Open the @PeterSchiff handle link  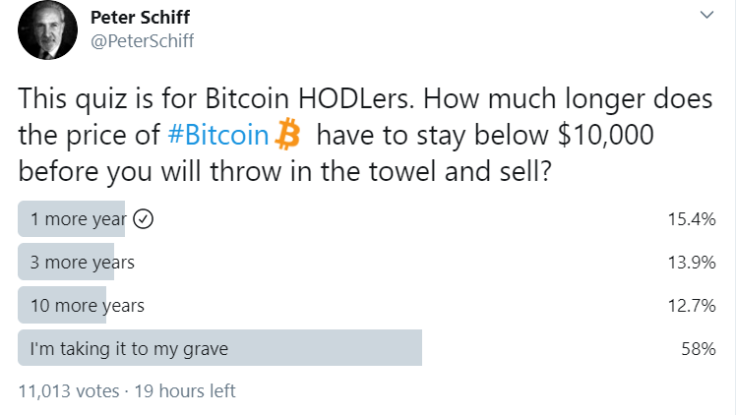(x=142, y=41)
